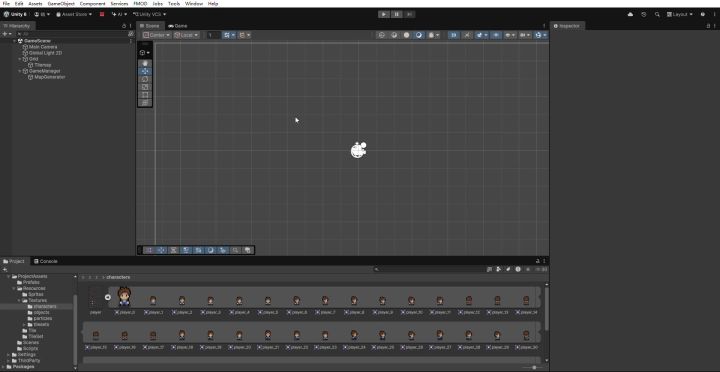Collapse the player sprite sheet arrow
This screenshot has width=720, height=372.
pos(107,297)
